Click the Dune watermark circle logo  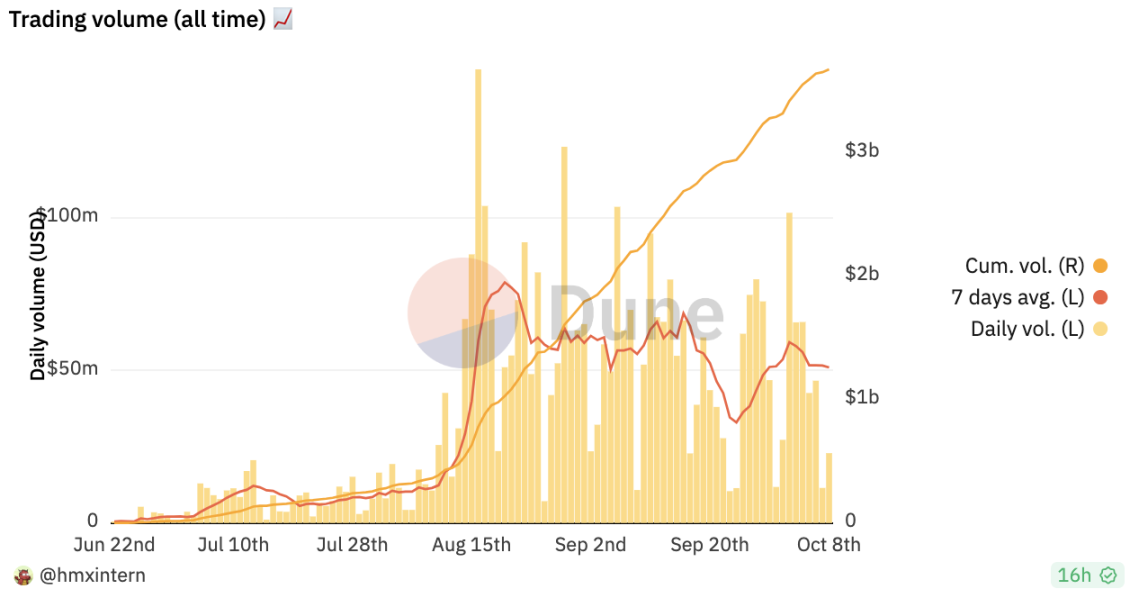point(462,312)
